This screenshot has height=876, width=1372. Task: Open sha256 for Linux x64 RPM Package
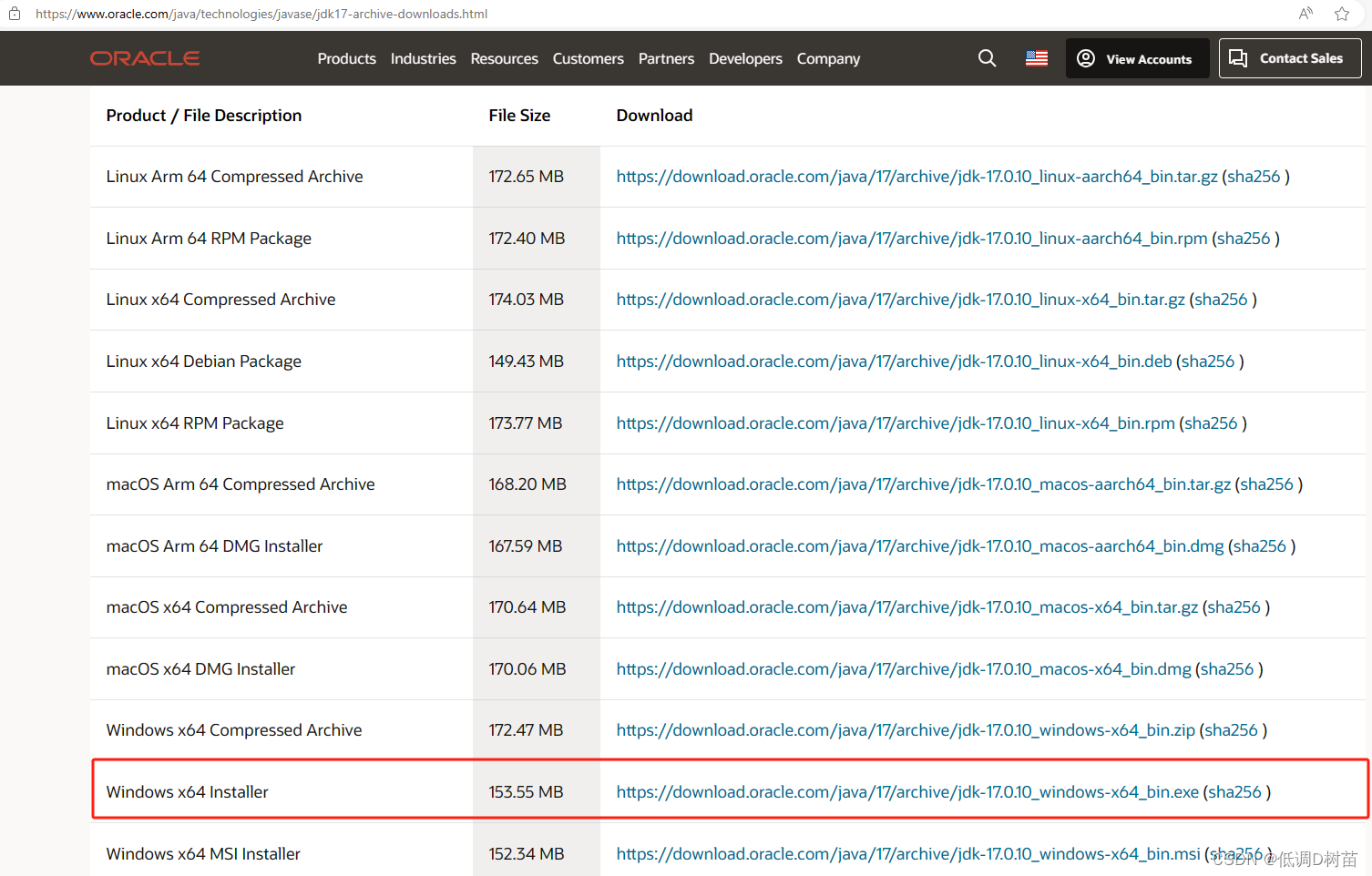coord(1211,423)
